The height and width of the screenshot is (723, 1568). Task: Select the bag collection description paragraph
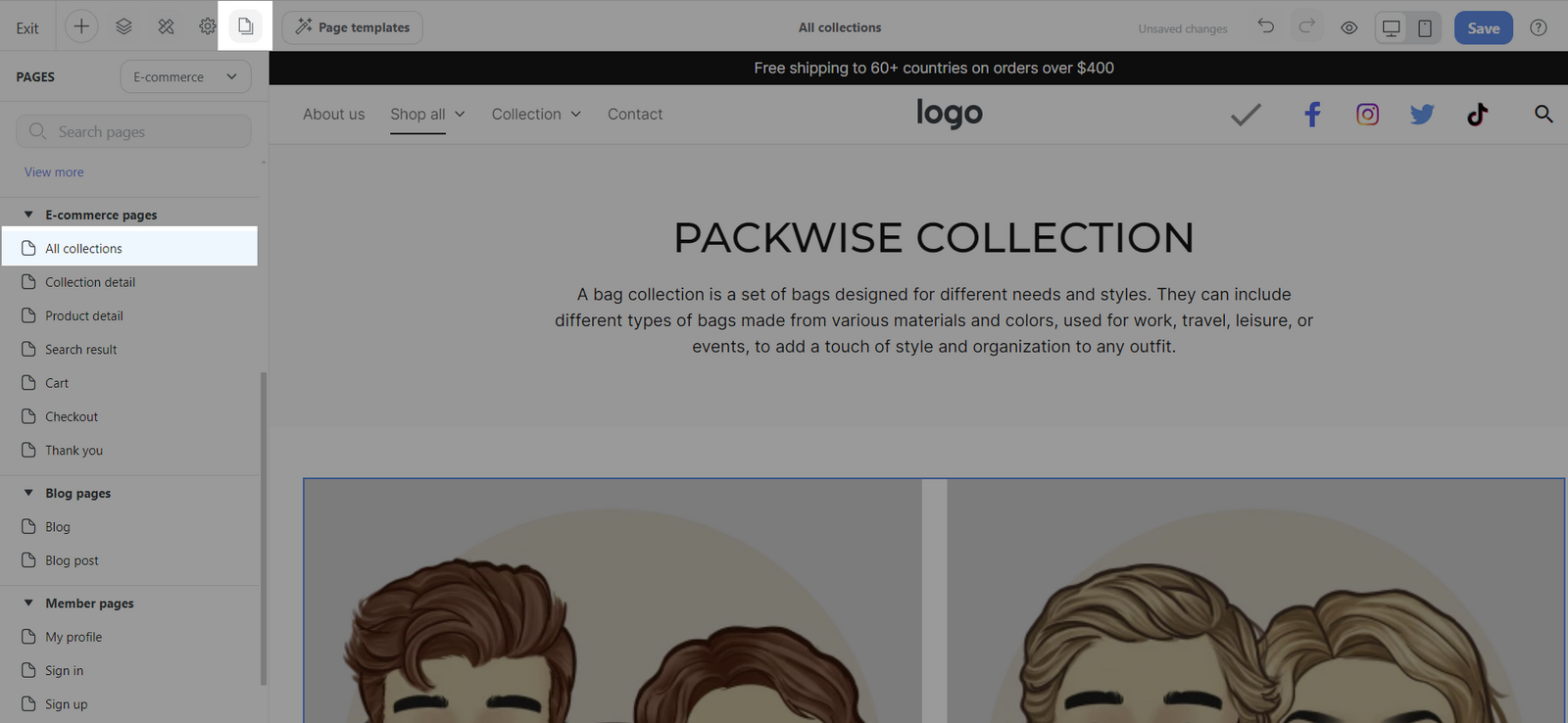(x=934, y=320)
